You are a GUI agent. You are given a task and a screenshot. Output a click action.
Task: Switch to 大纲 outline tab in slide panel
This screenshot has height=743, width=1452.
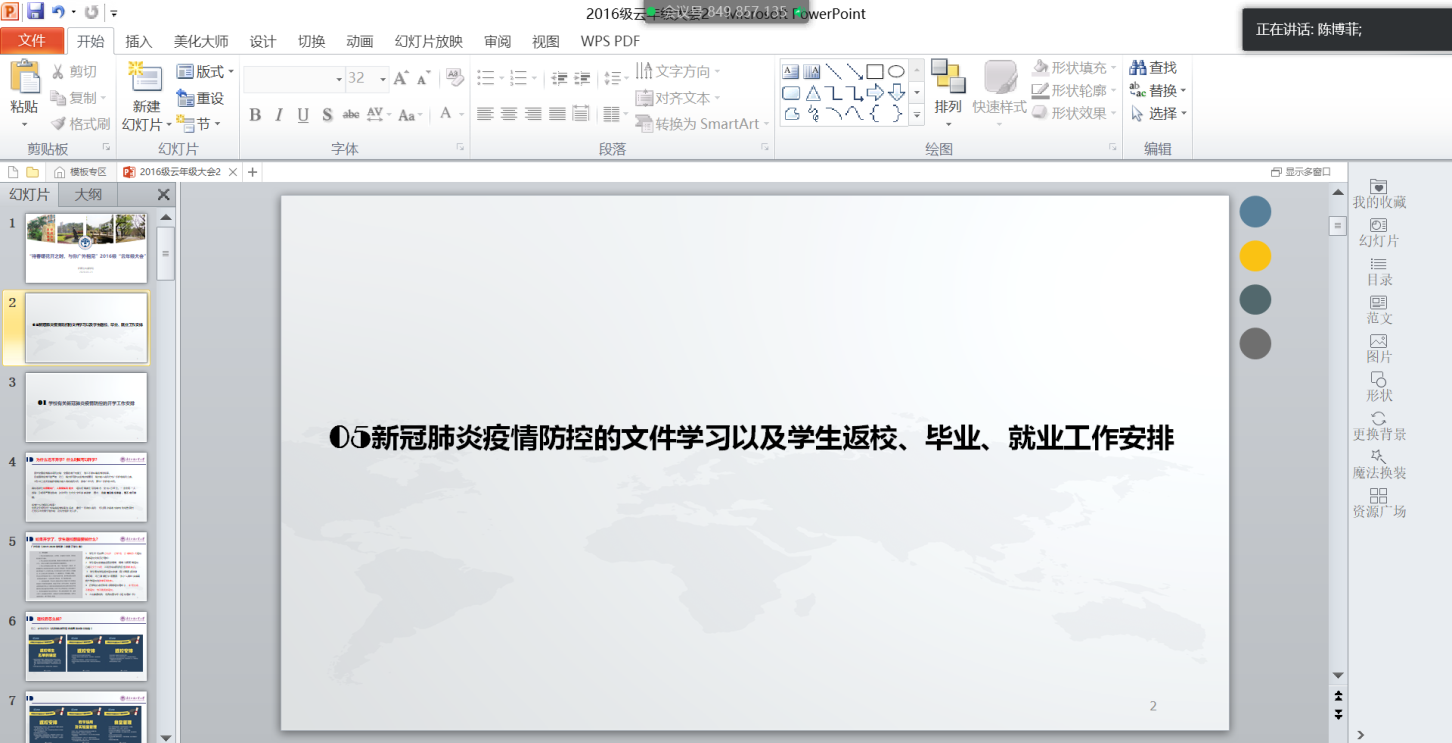click(x=88, y=195)
